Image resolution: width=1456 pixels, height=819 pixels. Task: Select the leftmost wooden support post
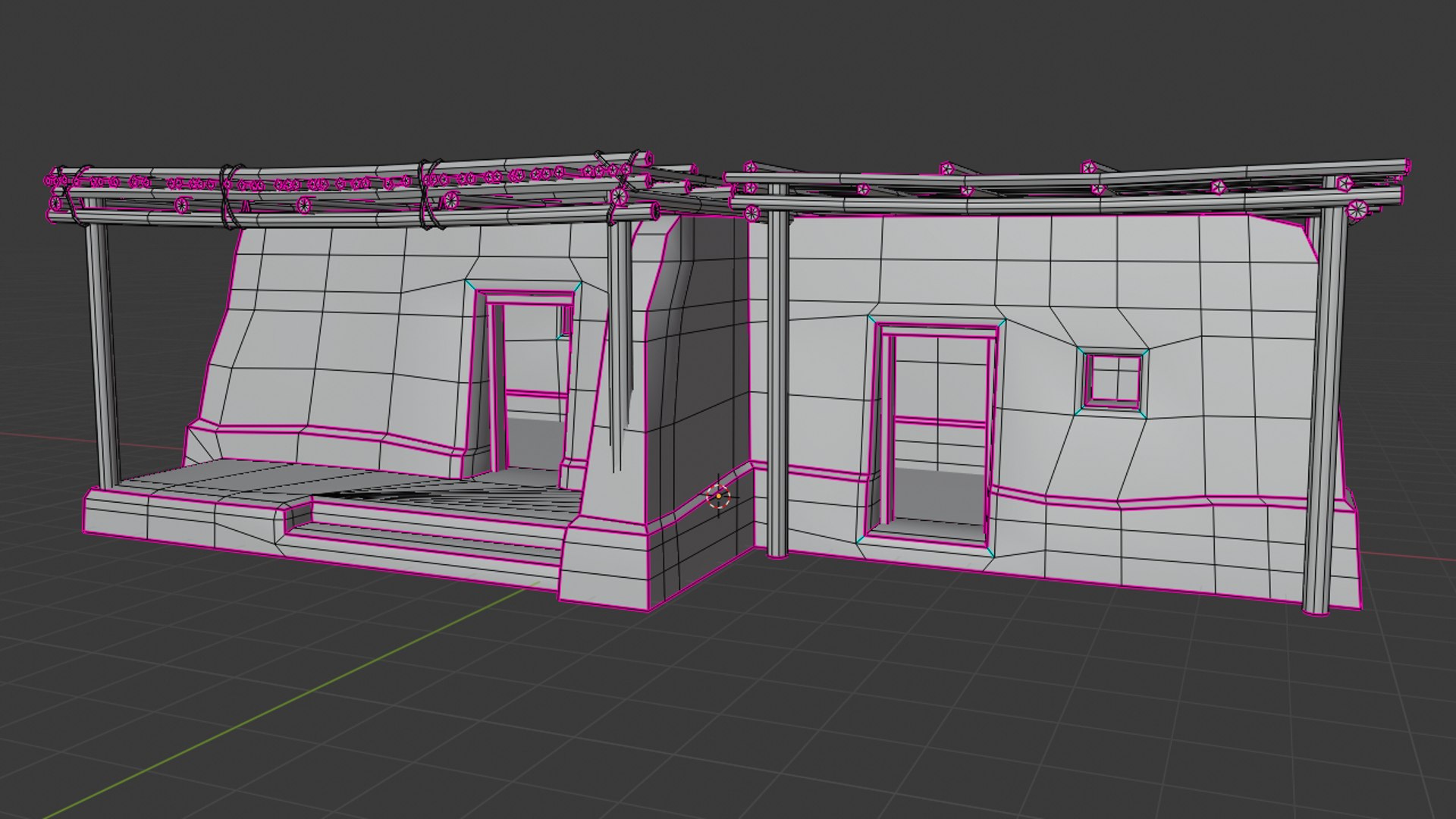103,345
